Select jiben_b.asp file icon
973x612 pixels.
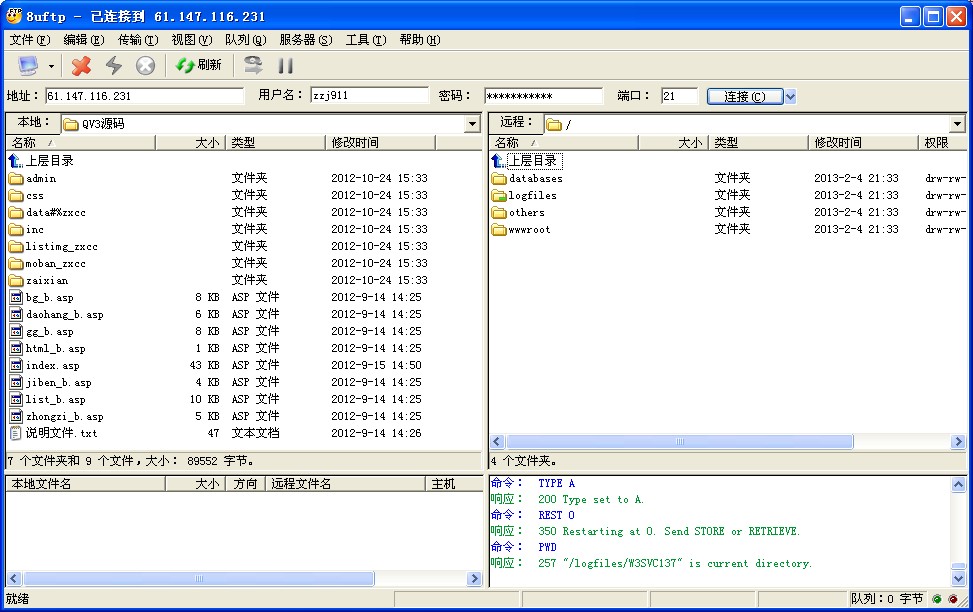(x=16, y=382)
